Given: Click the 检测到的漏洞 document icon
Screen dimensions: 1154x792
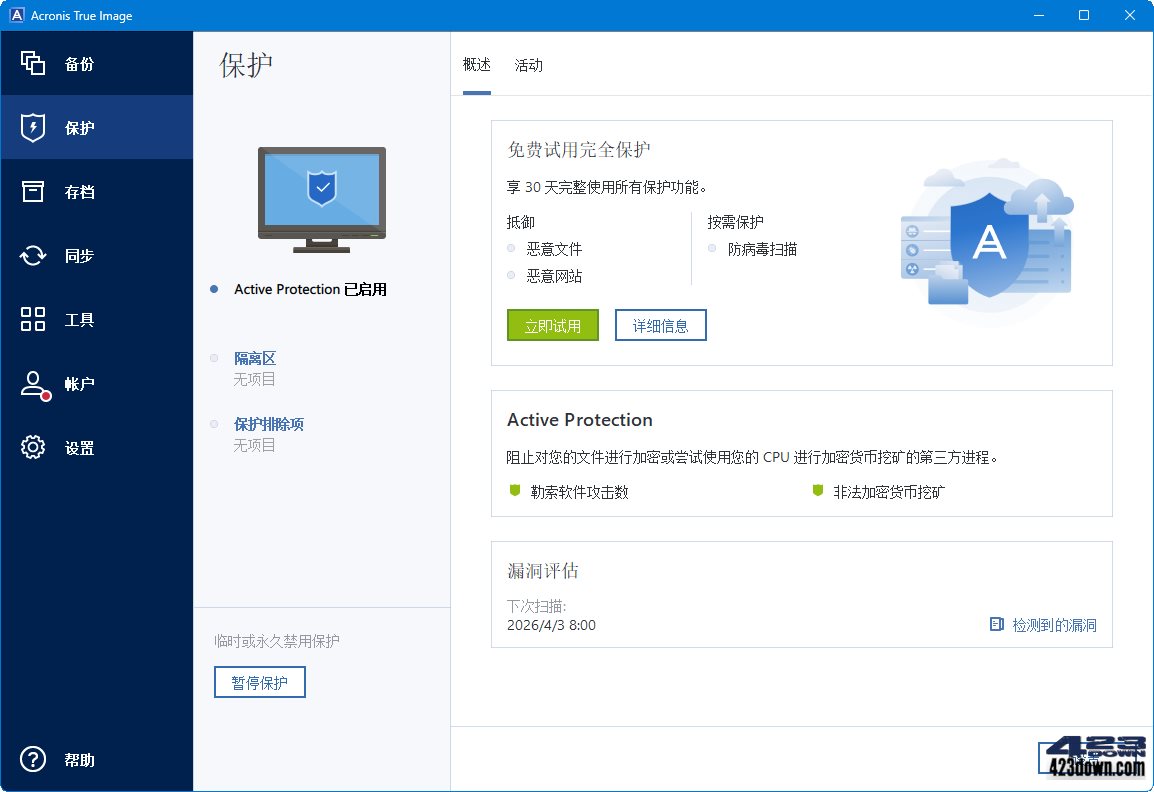Looking at the screenshot, I should pyautogui.click(x=995, y=624).
